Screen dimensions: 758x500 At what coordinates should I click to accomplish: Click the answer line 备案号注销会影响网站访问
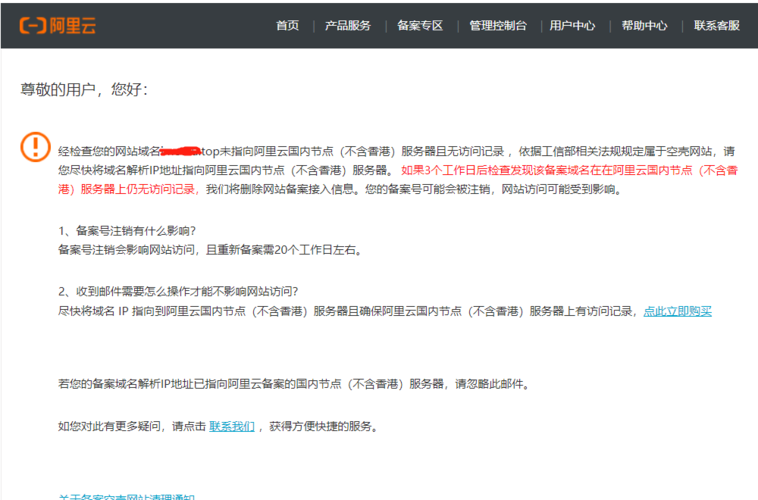pos(210,250)
